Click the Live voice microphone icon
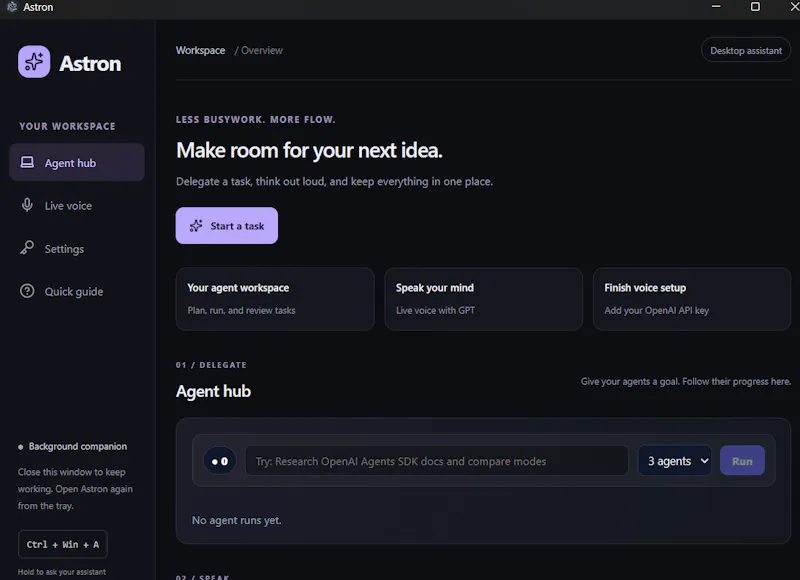Viewport: 800px width, 580px height. coord(27,205)
